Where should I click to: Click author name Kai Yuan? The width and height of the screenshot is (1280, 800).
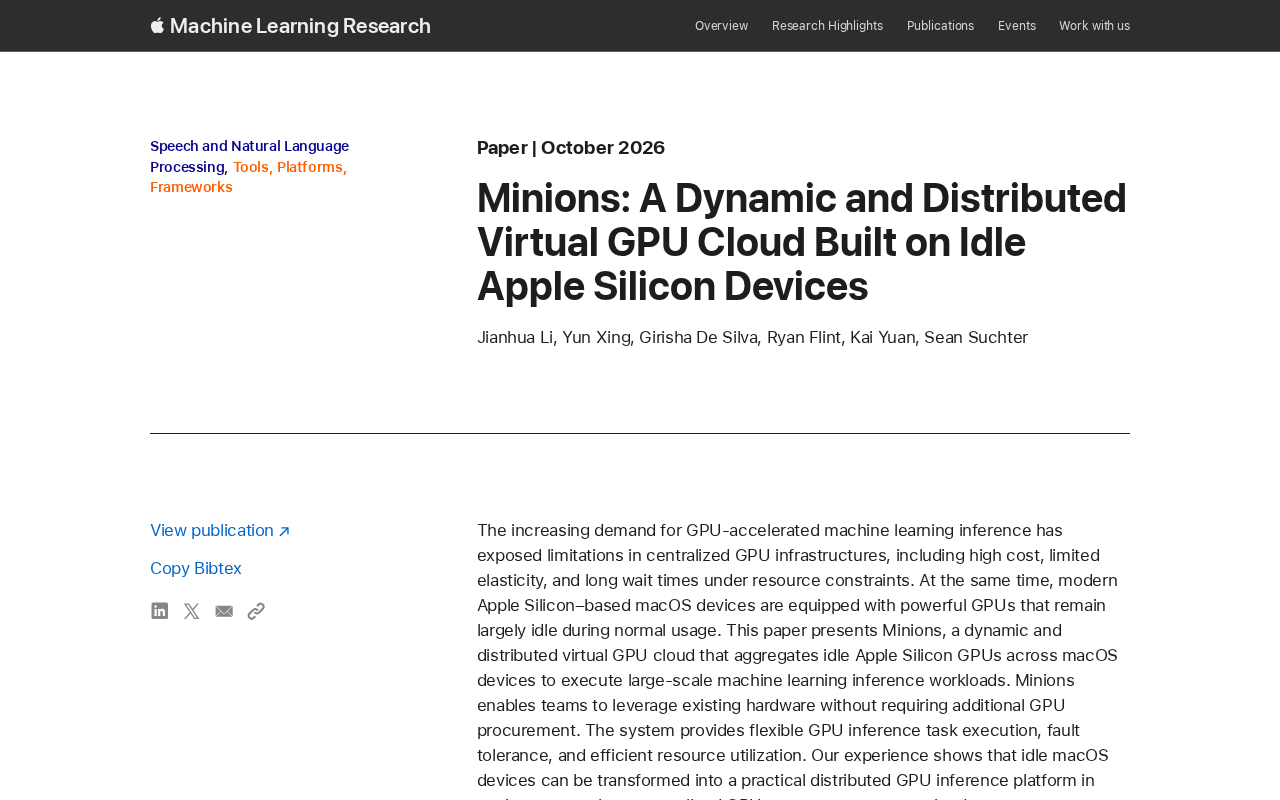pos(882,338)
